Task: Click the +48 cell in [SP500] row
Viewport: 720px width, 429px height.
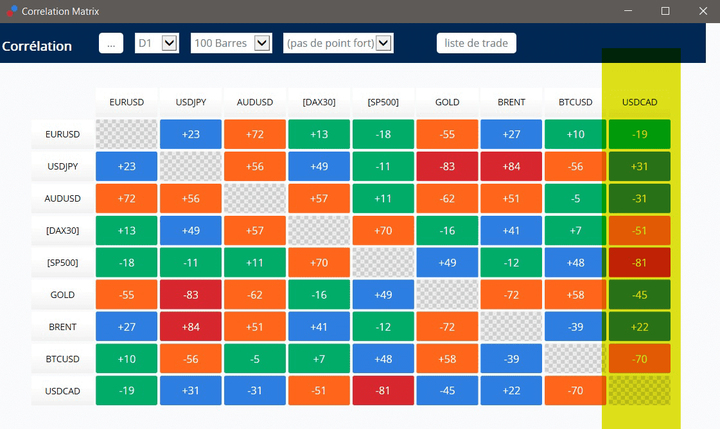Action: coord(575,263)
